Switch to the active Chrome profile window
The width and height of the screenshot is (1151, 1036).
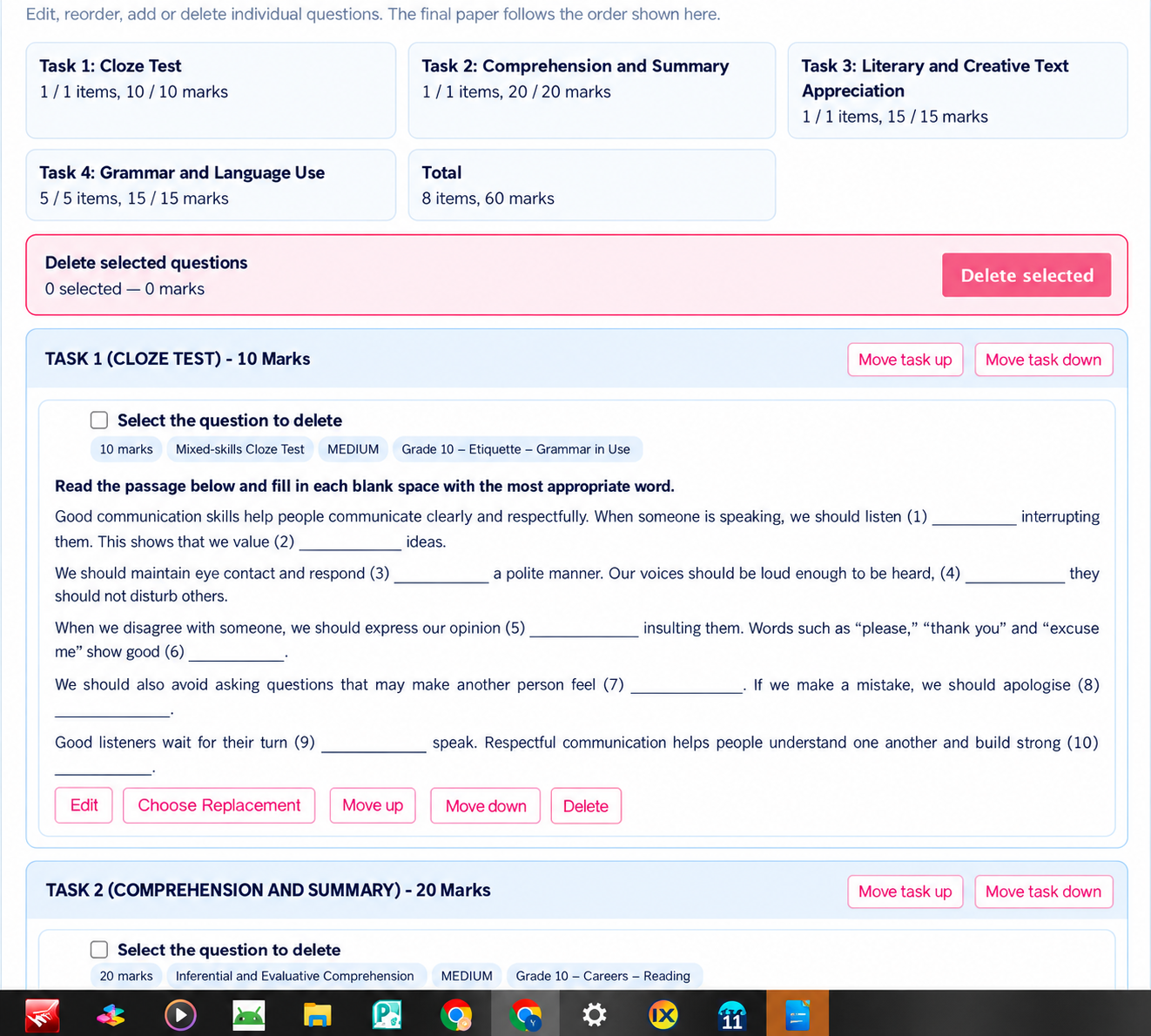525,1015
